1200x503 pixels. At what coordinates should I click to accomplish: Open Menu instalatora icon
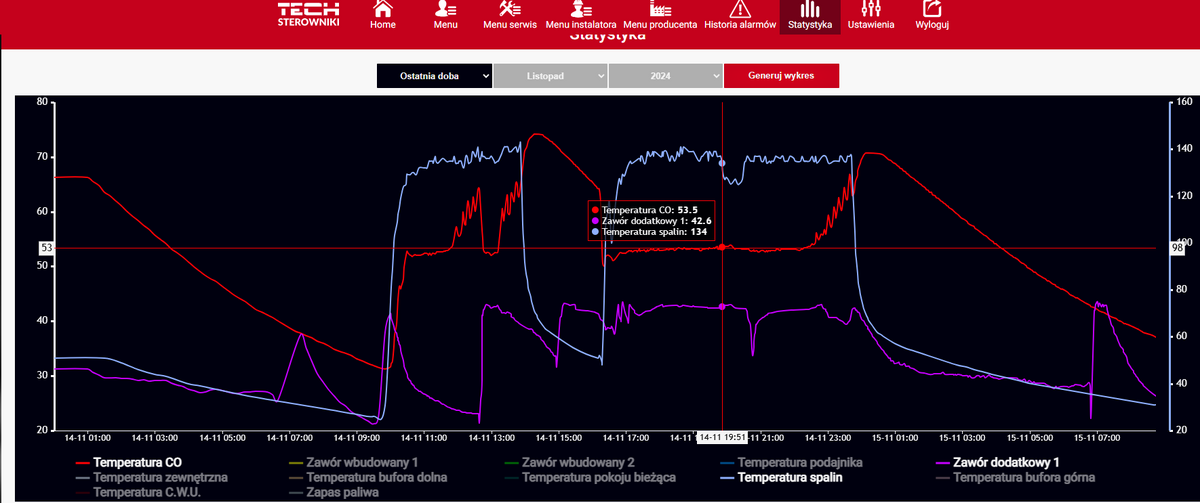click(581, 9)
